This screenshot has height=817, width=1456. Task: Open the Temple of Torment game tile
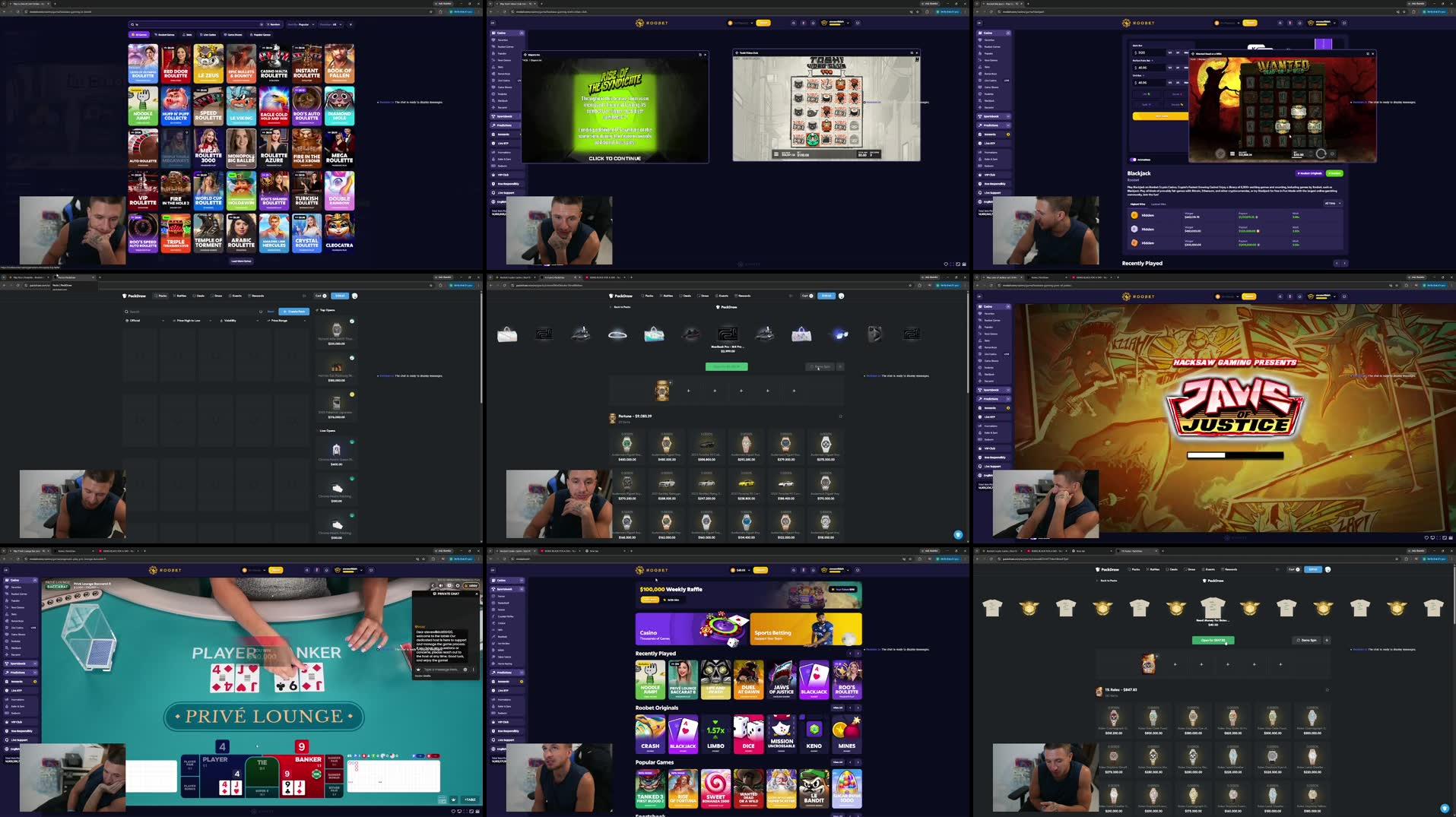[x=208, y=233]
